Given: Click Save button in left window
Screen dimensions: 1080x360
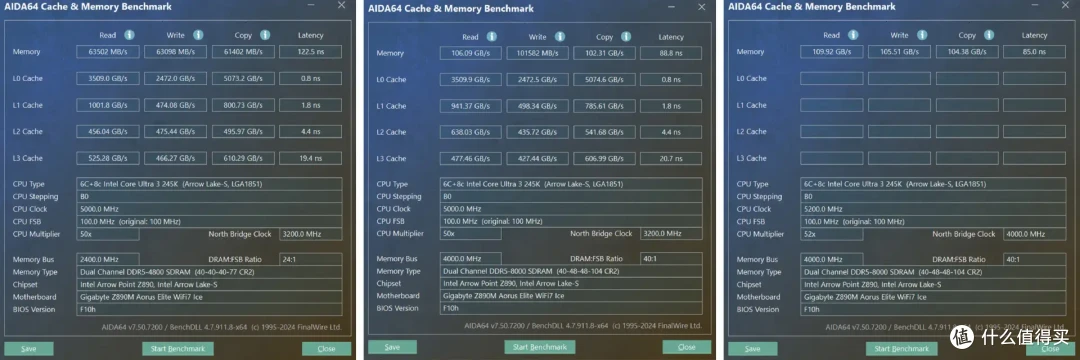Looking at the screenshot, I should coord(28,349).
